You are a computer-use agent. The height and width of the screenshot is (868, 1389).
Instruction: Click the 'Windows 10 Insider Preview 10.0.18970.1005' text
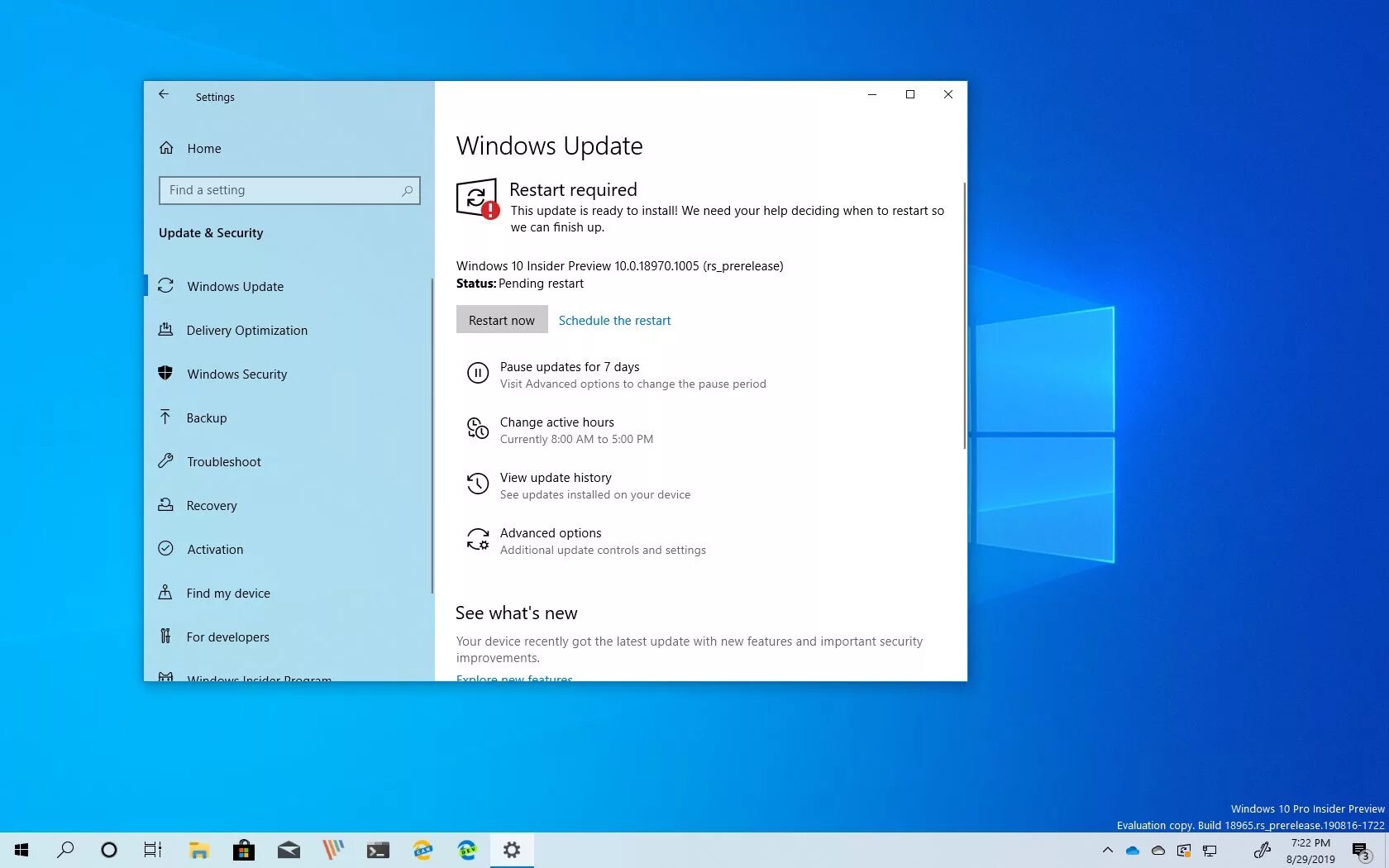(577, 266)
